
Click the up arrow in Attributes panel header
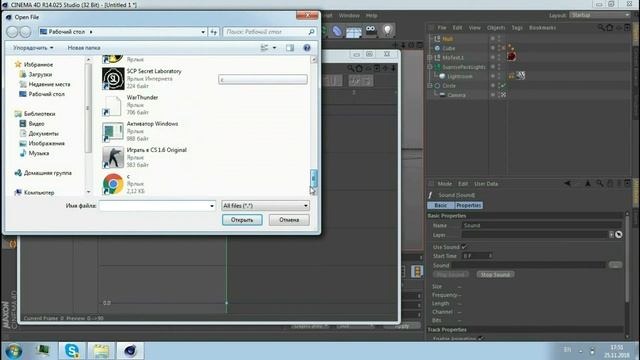pos(588,184)
